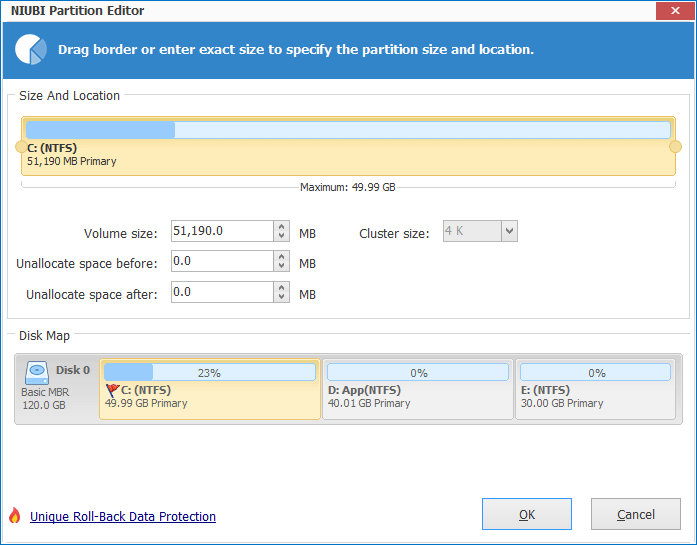This screenshot has width=697, height=545.
Task: Confirm with the OK button
Action: (527, 514)
